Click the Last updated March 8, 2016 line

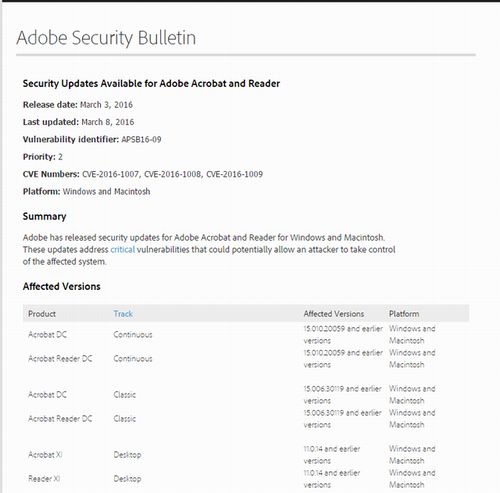pyautogui.click(x=78, y=122)
